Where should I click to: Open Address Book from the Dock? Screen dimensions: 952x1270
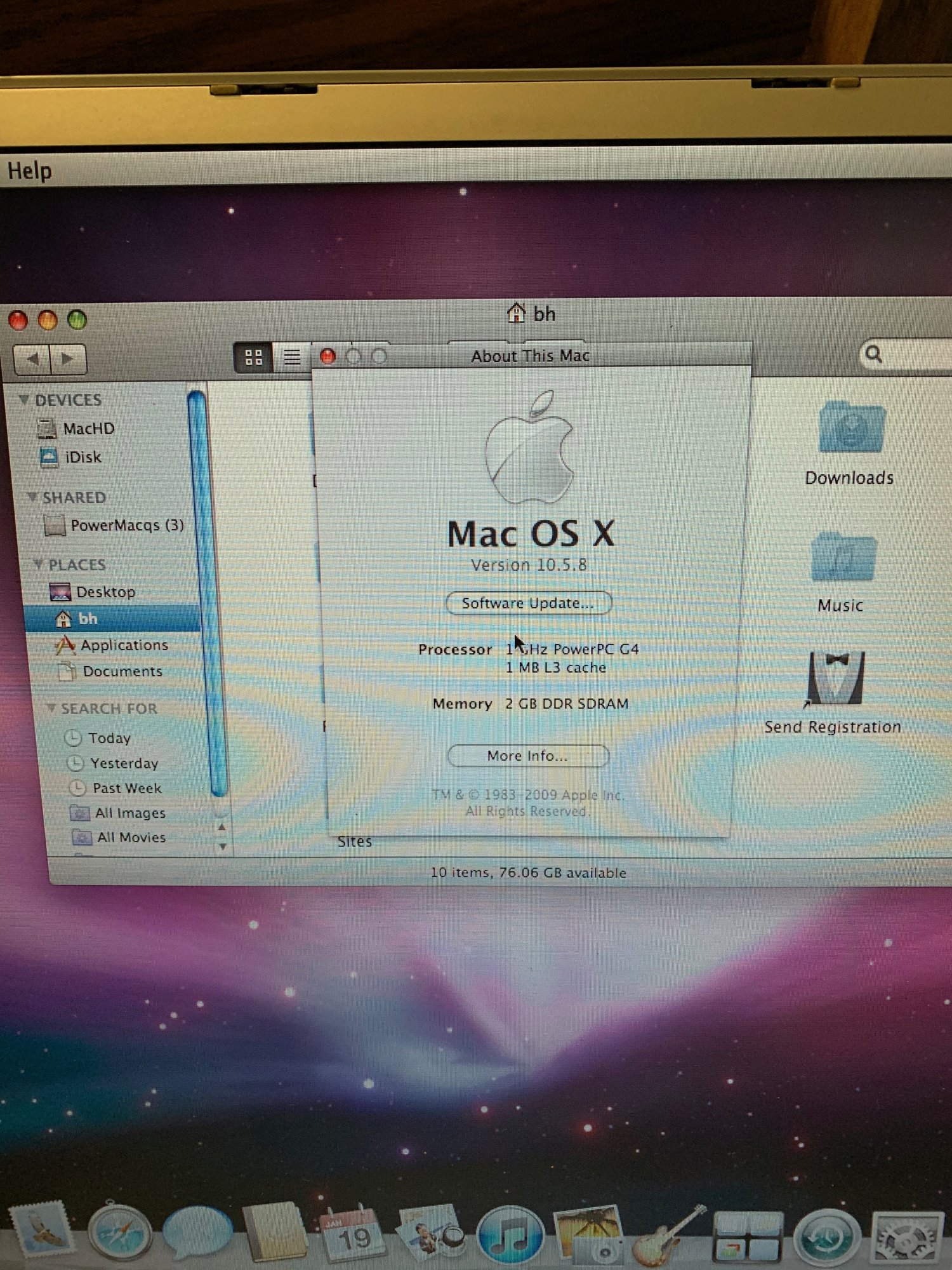(275, 1232)
